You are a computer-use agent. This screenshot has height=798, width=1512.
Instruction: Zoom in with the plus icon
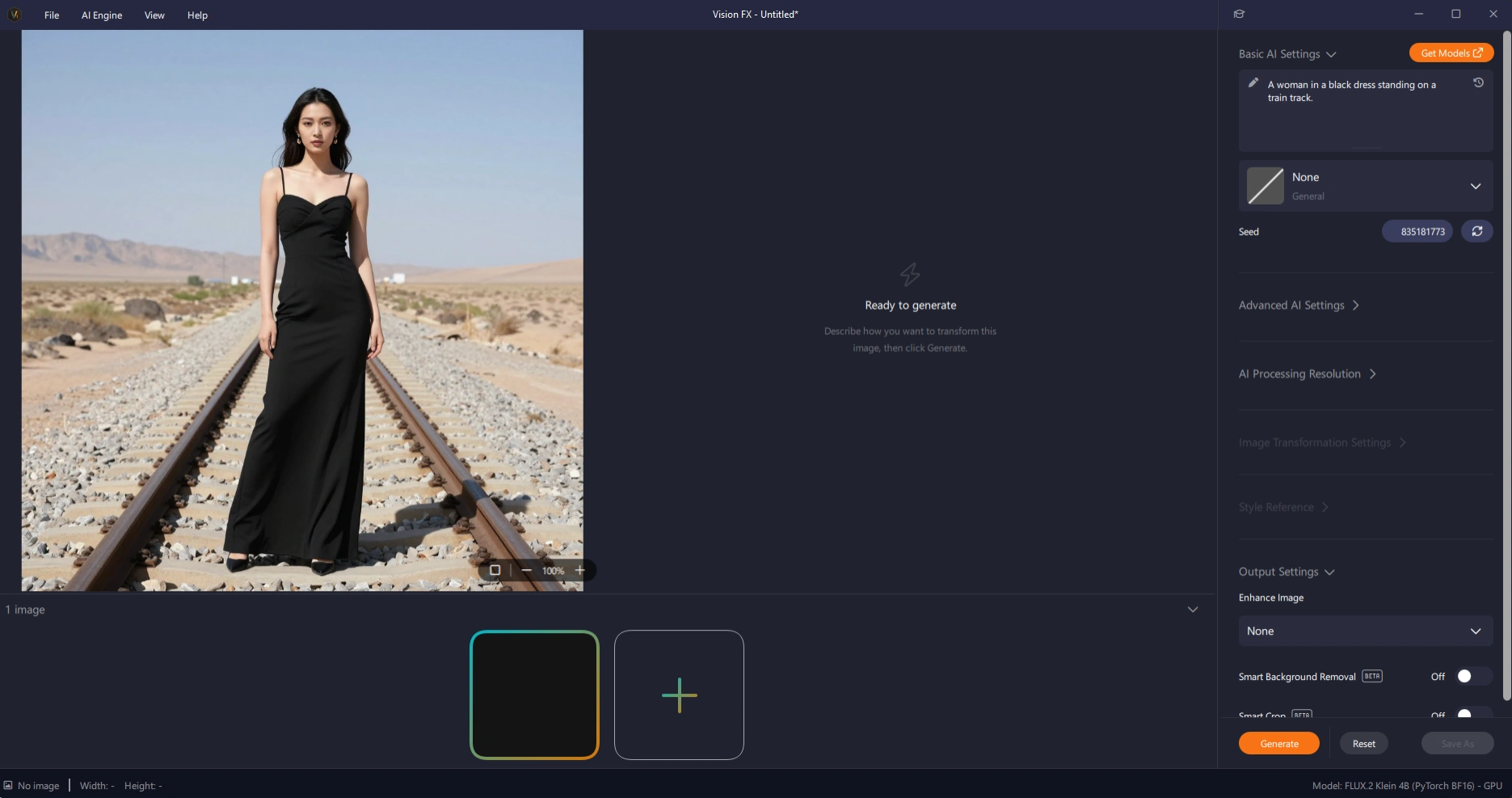(x=579, y=570)
